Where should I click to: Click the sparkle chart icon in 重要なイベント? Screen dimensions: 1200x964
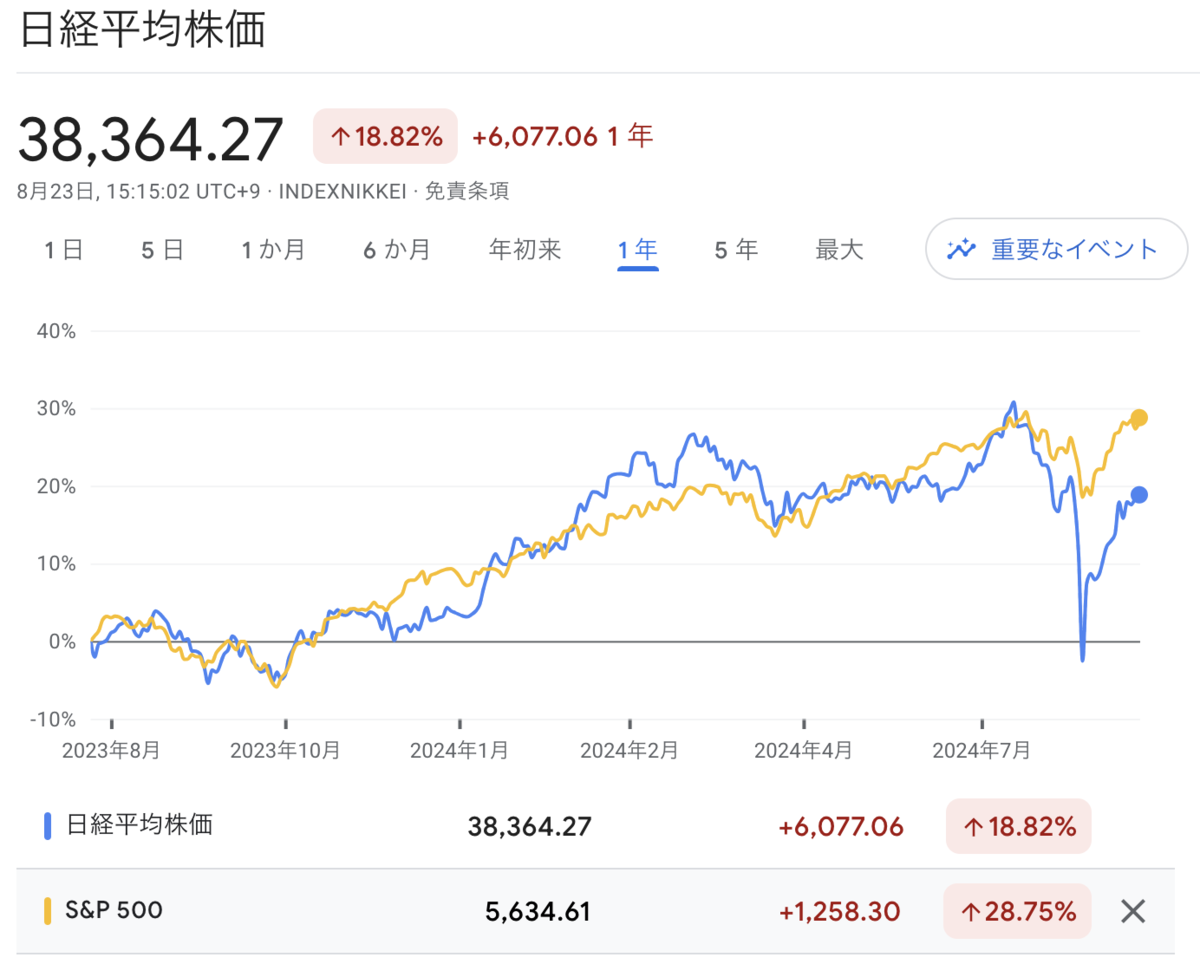[961, 249]
